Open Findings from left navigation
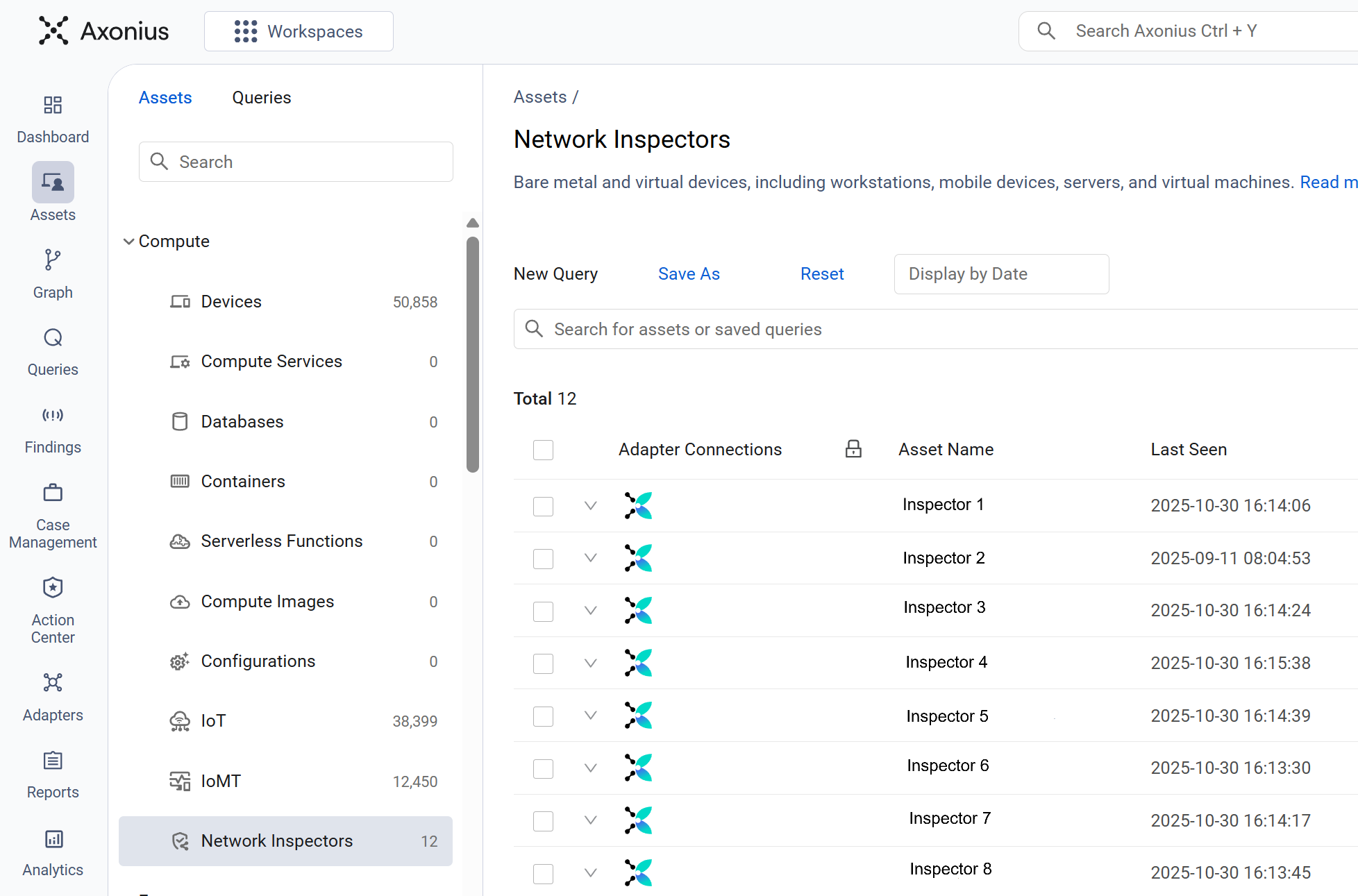1358x896 pixels. click(53, 416)
